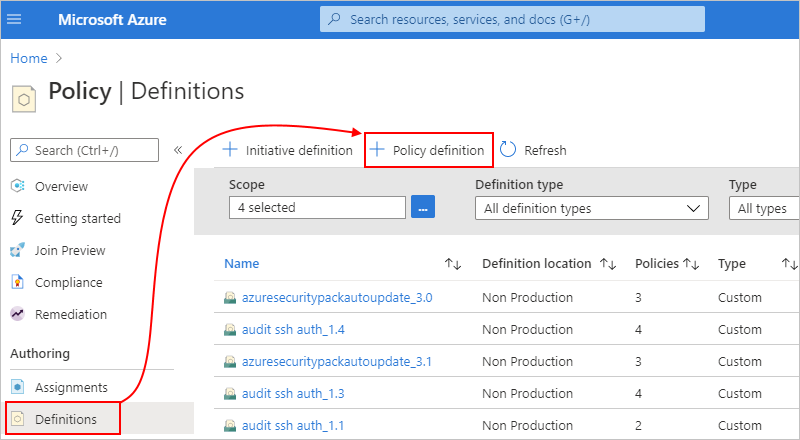Screen dimensions: 800x440
Task: Open azuresecuritypackautoupdate_3.0 link
Action: (x=337, y=297)
